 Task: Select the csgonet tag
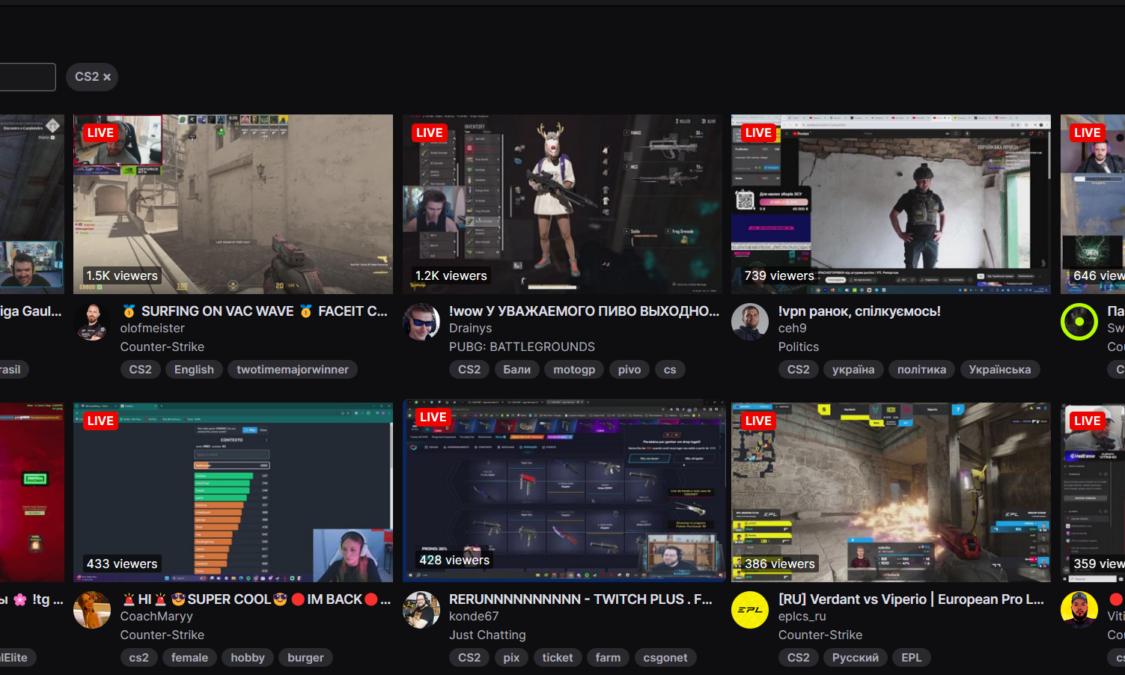click(665, 657)
